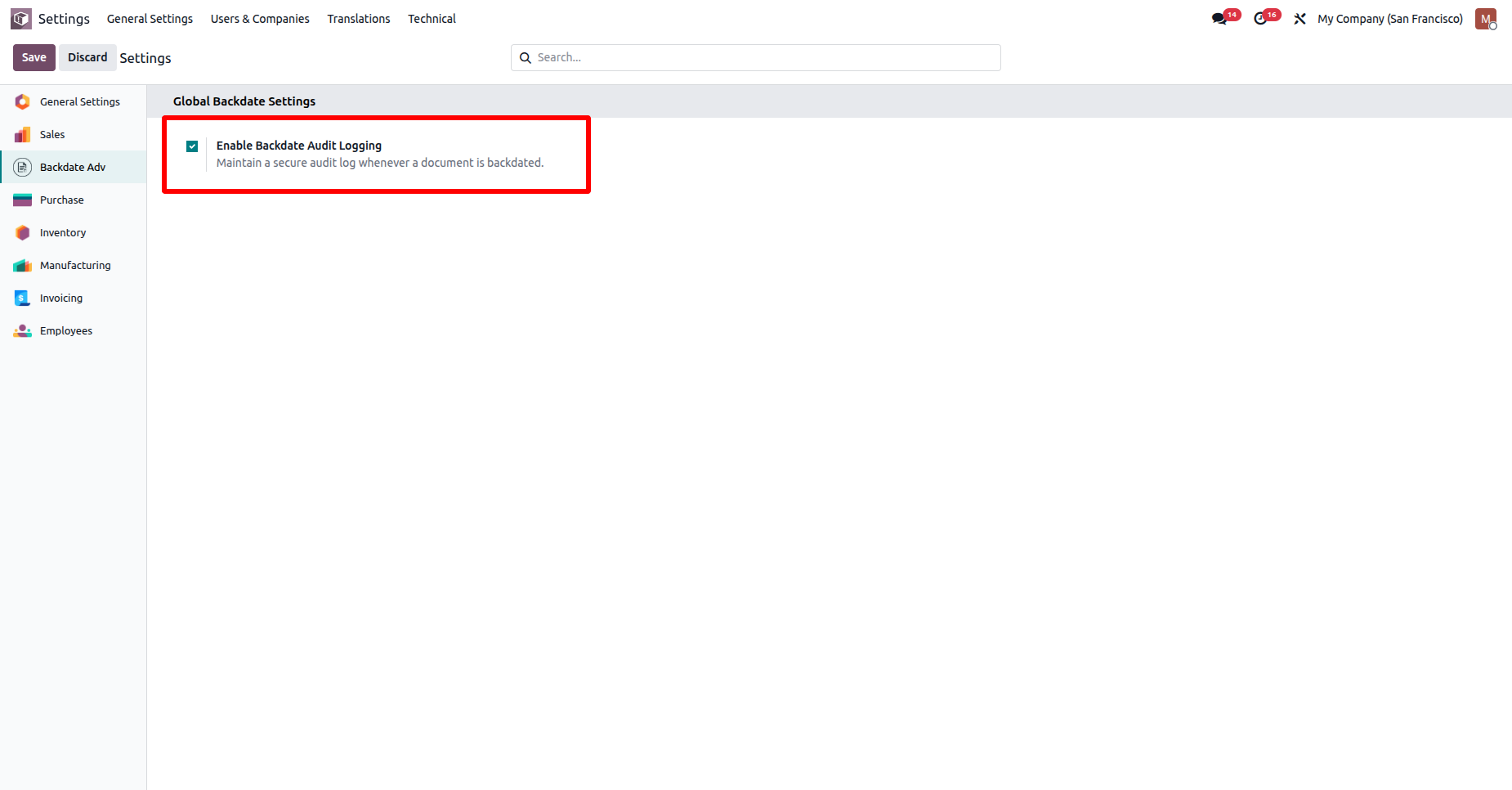Open the company switcher My Company (San Francisco)
Image resolution: width=1512 pixels, height=790 pixels.
[1390, 19]
